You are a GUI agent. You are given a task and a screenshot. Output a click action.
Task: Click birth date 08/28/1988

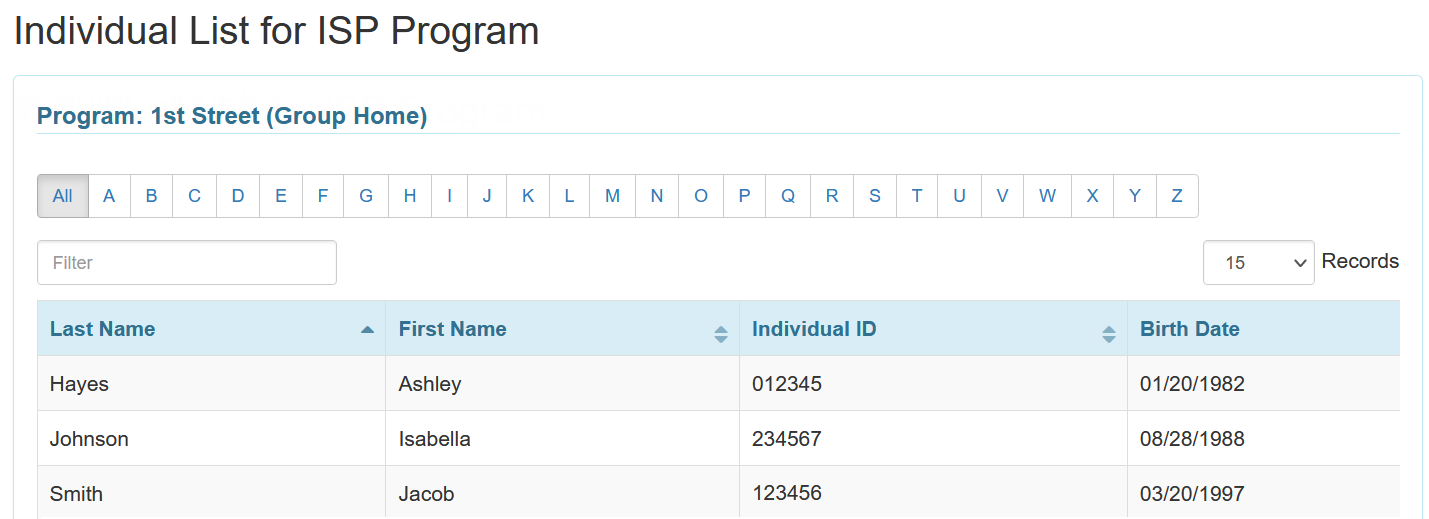point(1192,439)
